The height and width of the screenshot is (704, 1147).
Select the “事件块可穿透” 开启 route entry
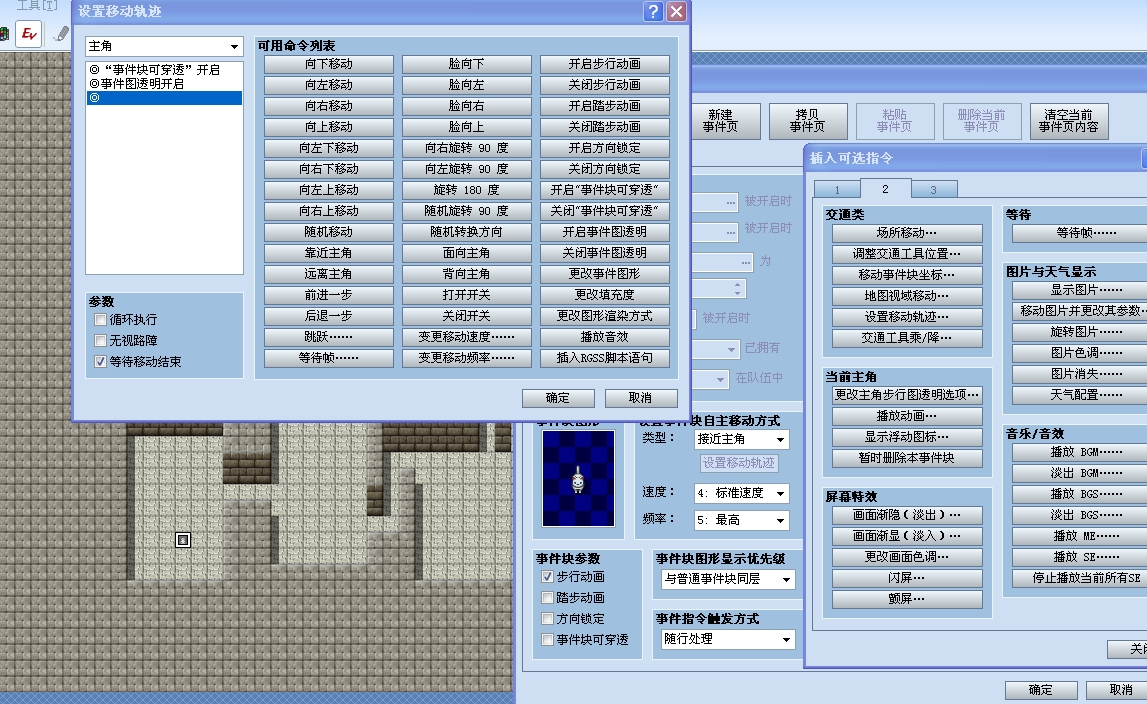point(165,70)
